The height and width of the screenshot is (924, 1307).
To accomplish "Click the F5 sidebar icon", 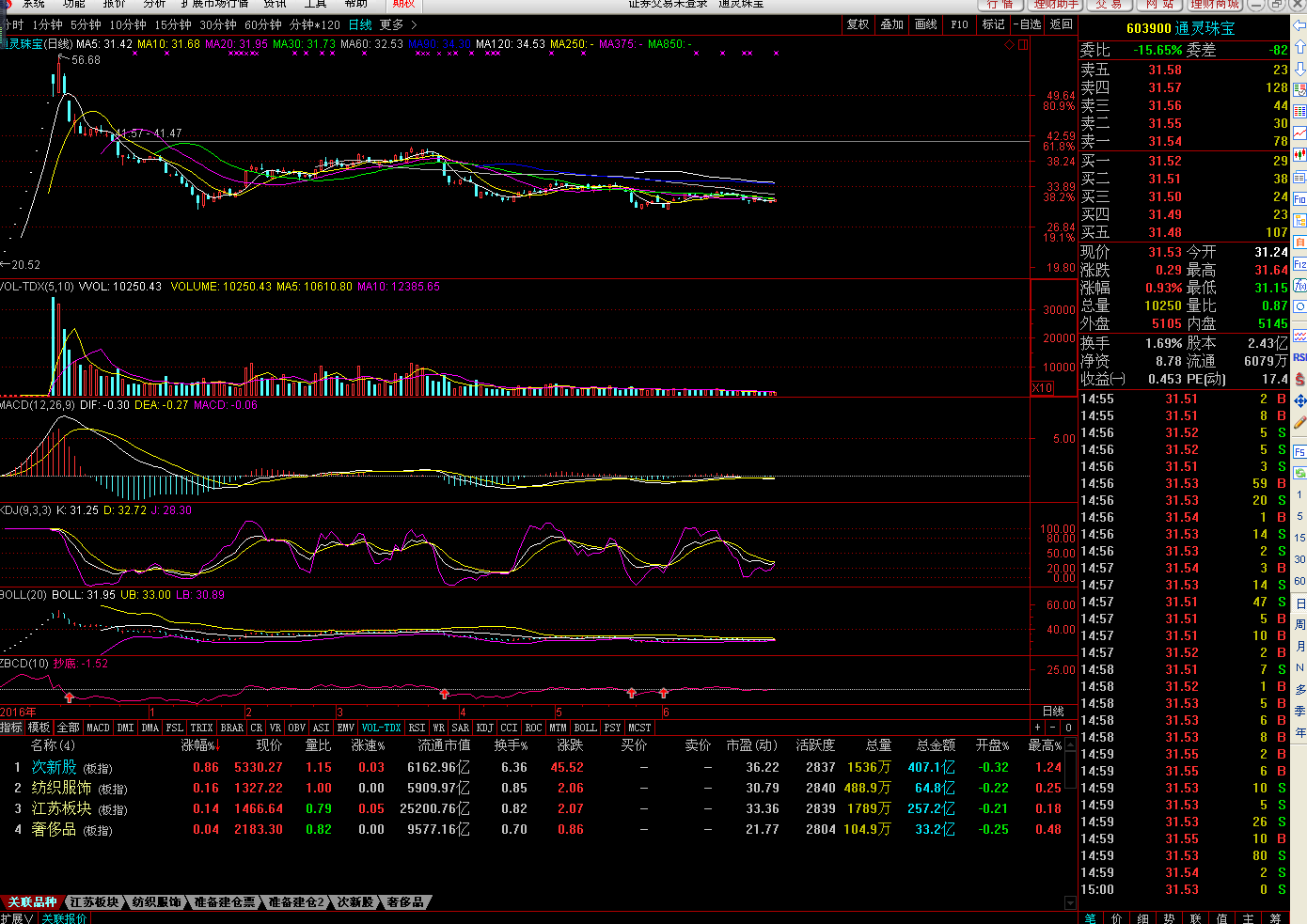I will [1299, 452].
